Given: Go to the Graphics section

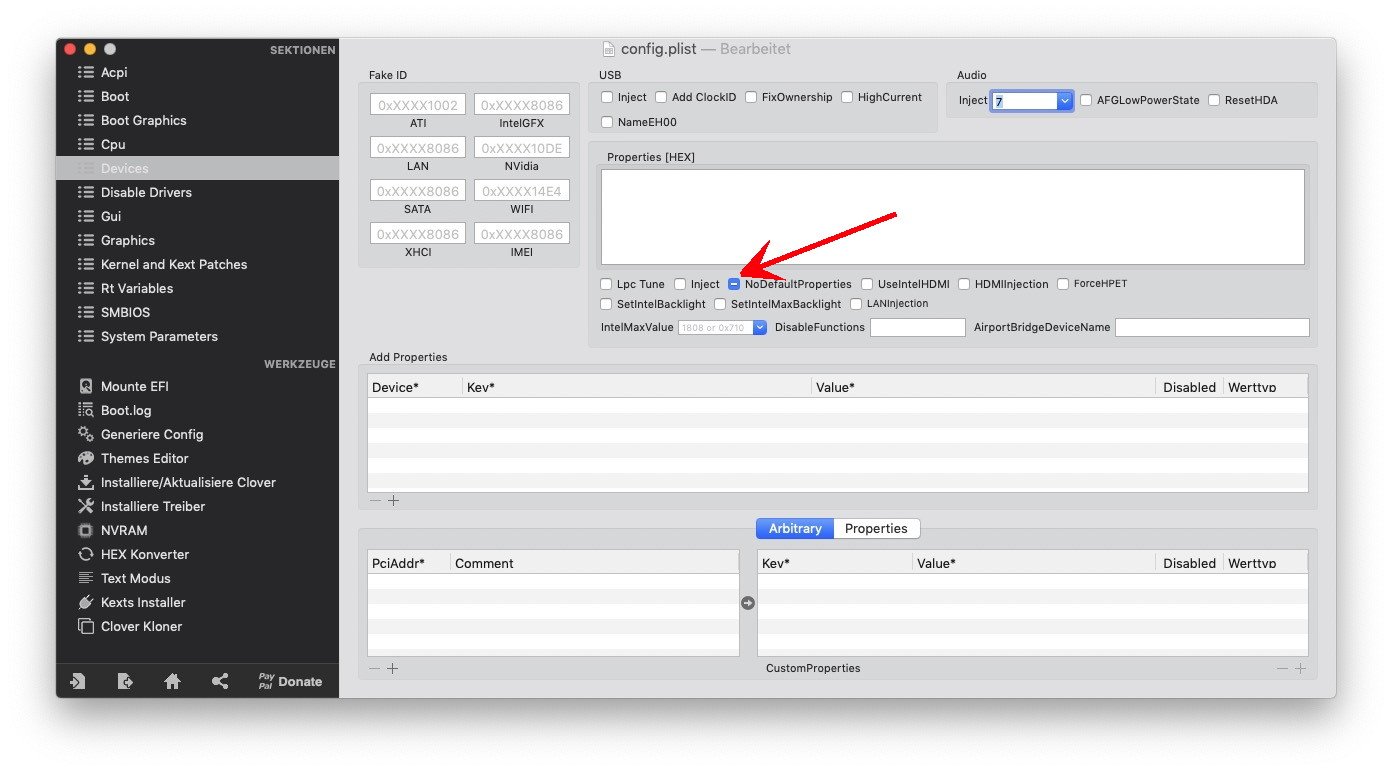Looking at the screenshot, I should (128, 240).
